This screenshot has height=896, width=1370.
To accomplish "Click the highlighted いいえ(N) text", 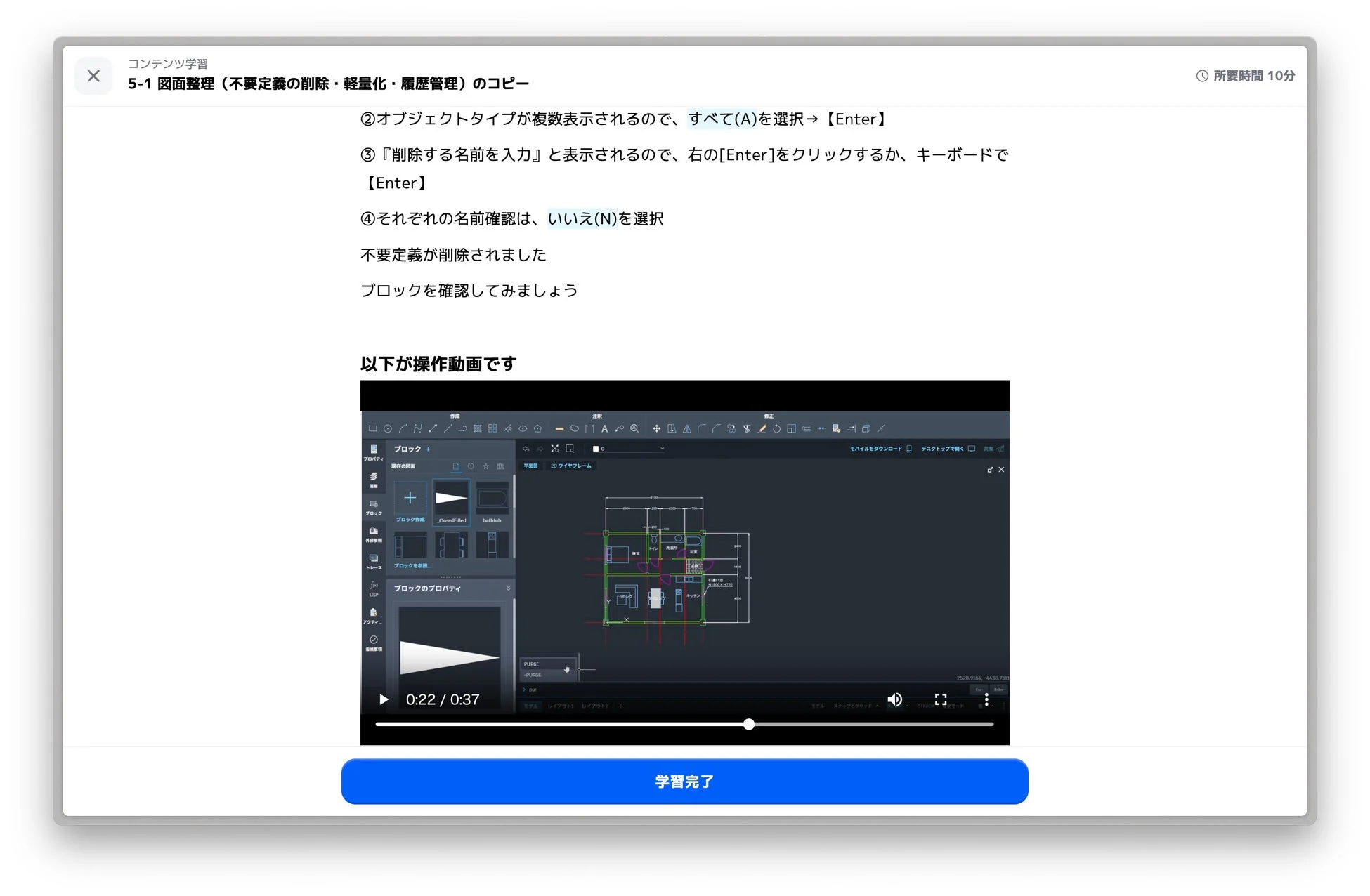I will pyautogui.click(x=582, y=219).
